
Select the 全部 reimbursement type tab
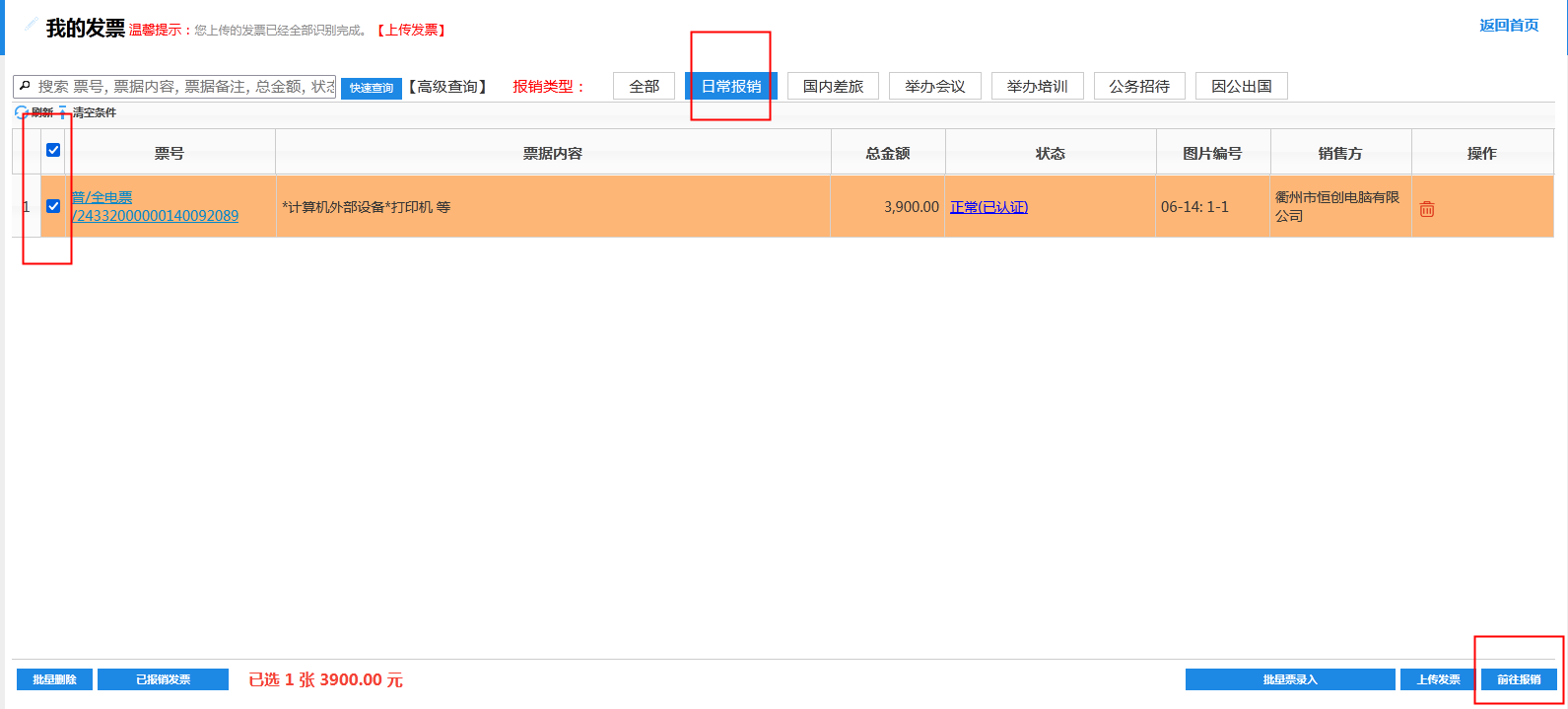coord(644,87)
